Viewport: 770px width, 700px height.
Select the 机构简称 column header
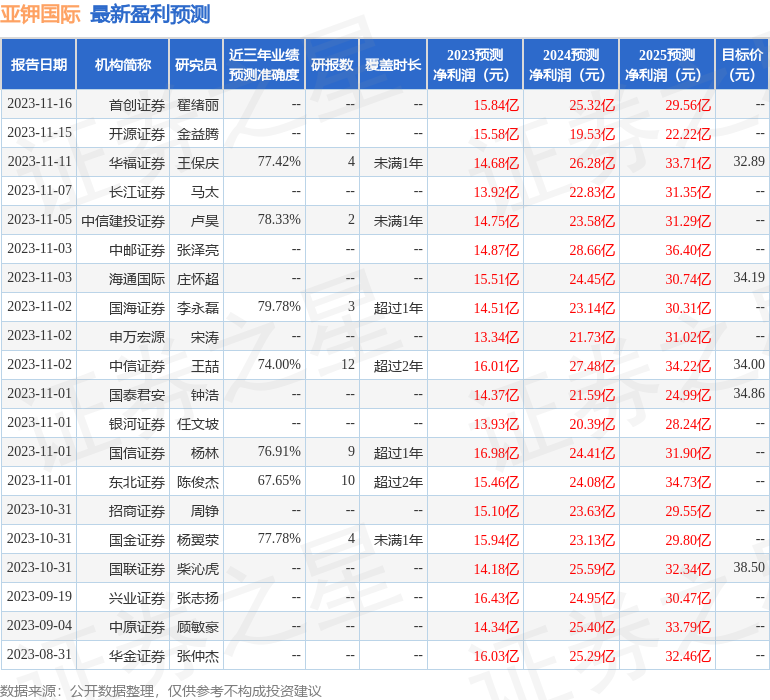[123, 64]
